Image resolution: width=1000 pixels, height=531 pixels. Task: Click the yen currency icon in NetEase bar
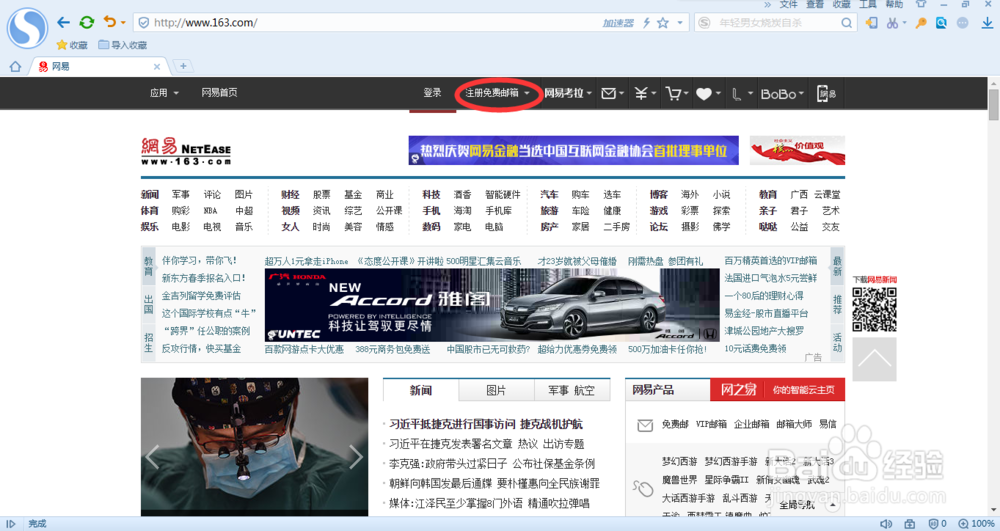641,94
